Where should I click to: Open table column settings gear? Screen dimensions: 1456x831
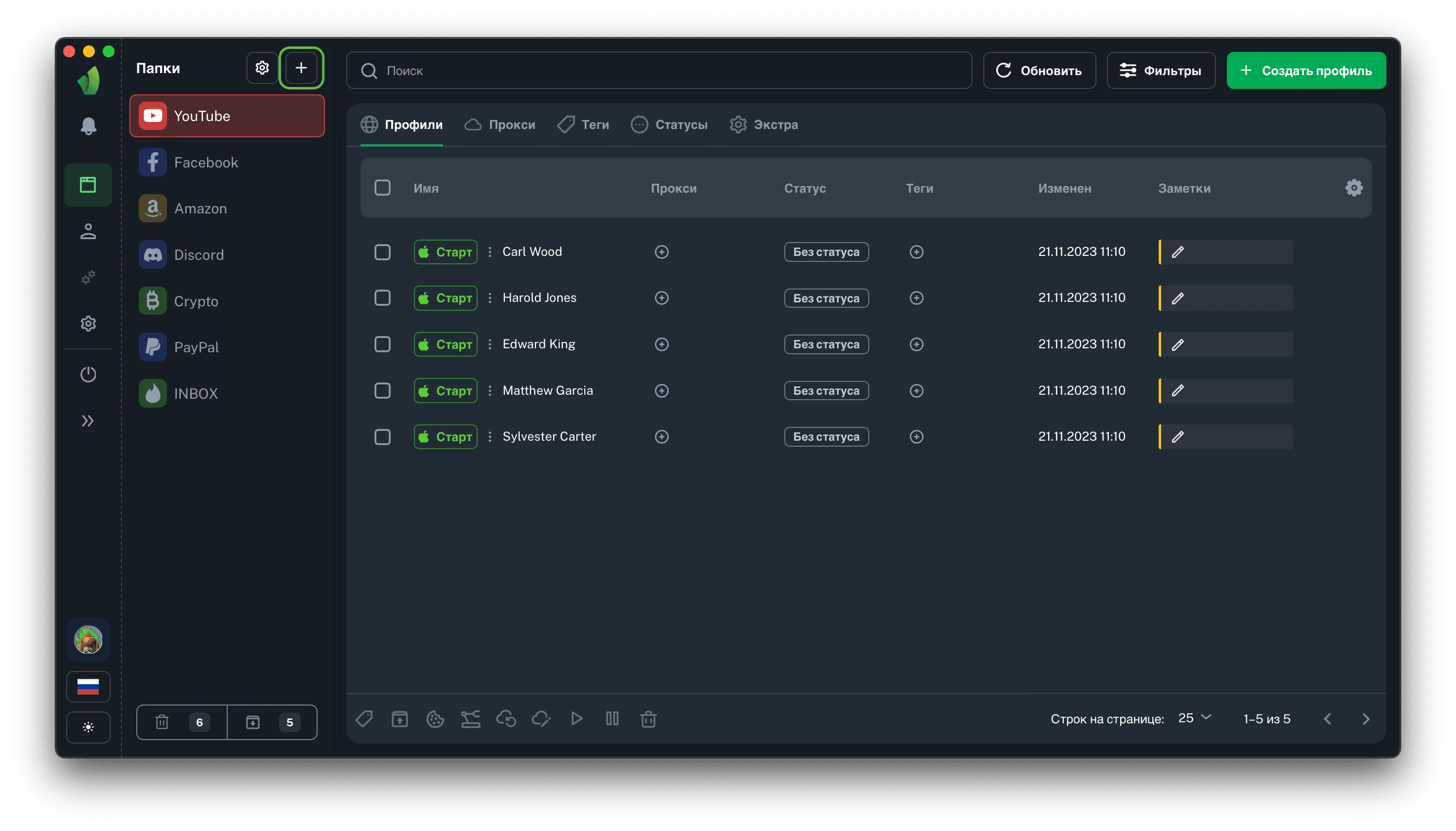point(1353,188)
